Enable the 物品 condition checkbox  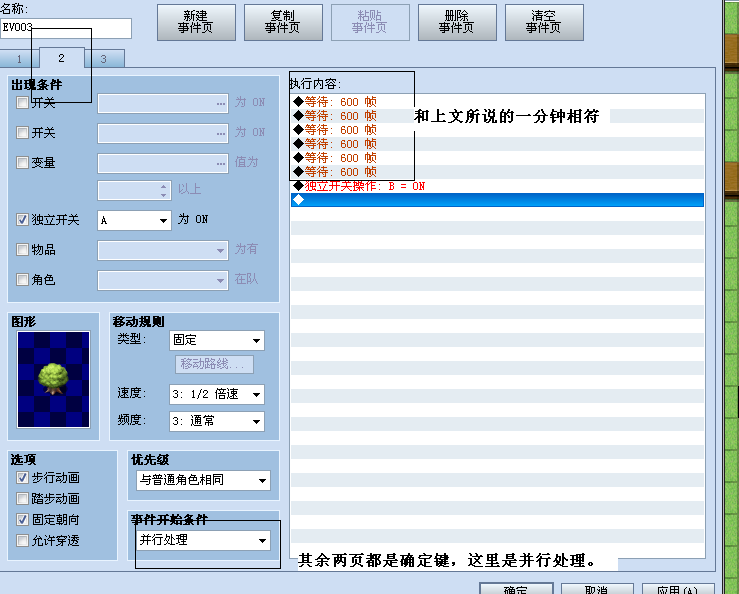point(22,249)
